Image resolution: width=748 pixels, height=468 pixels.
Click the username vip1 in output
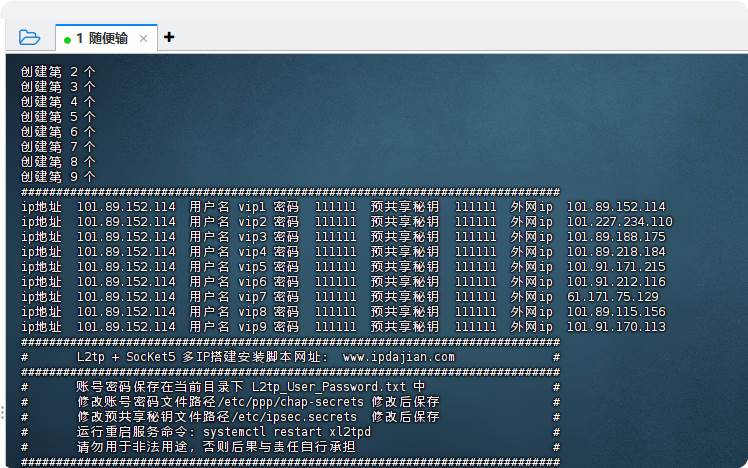point(251,207)
